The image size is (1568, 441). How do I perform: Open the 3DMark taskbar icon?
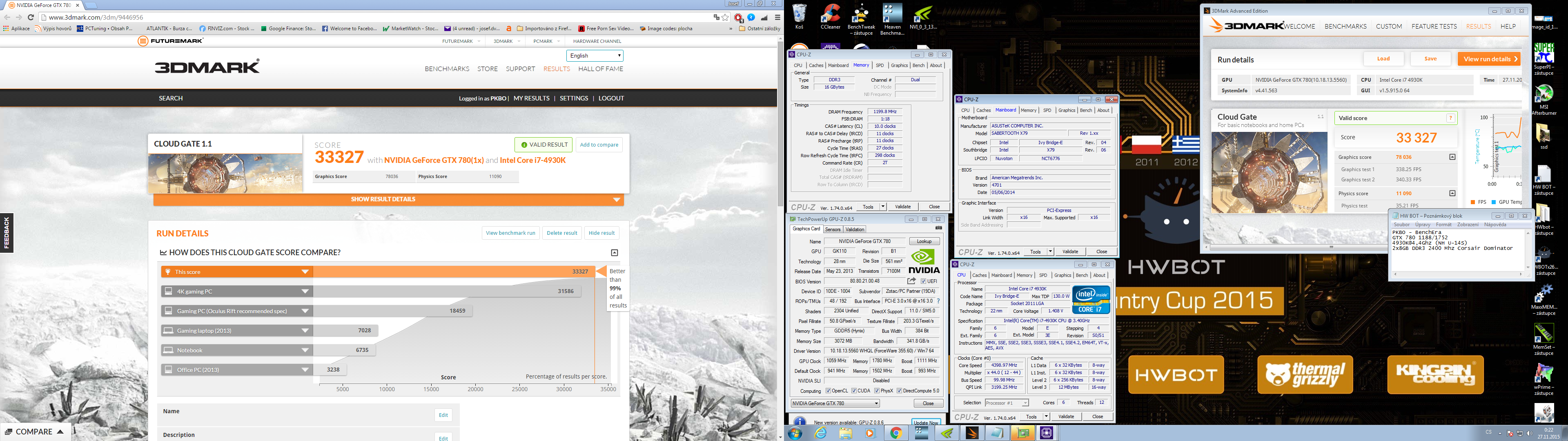coord(971,433)
